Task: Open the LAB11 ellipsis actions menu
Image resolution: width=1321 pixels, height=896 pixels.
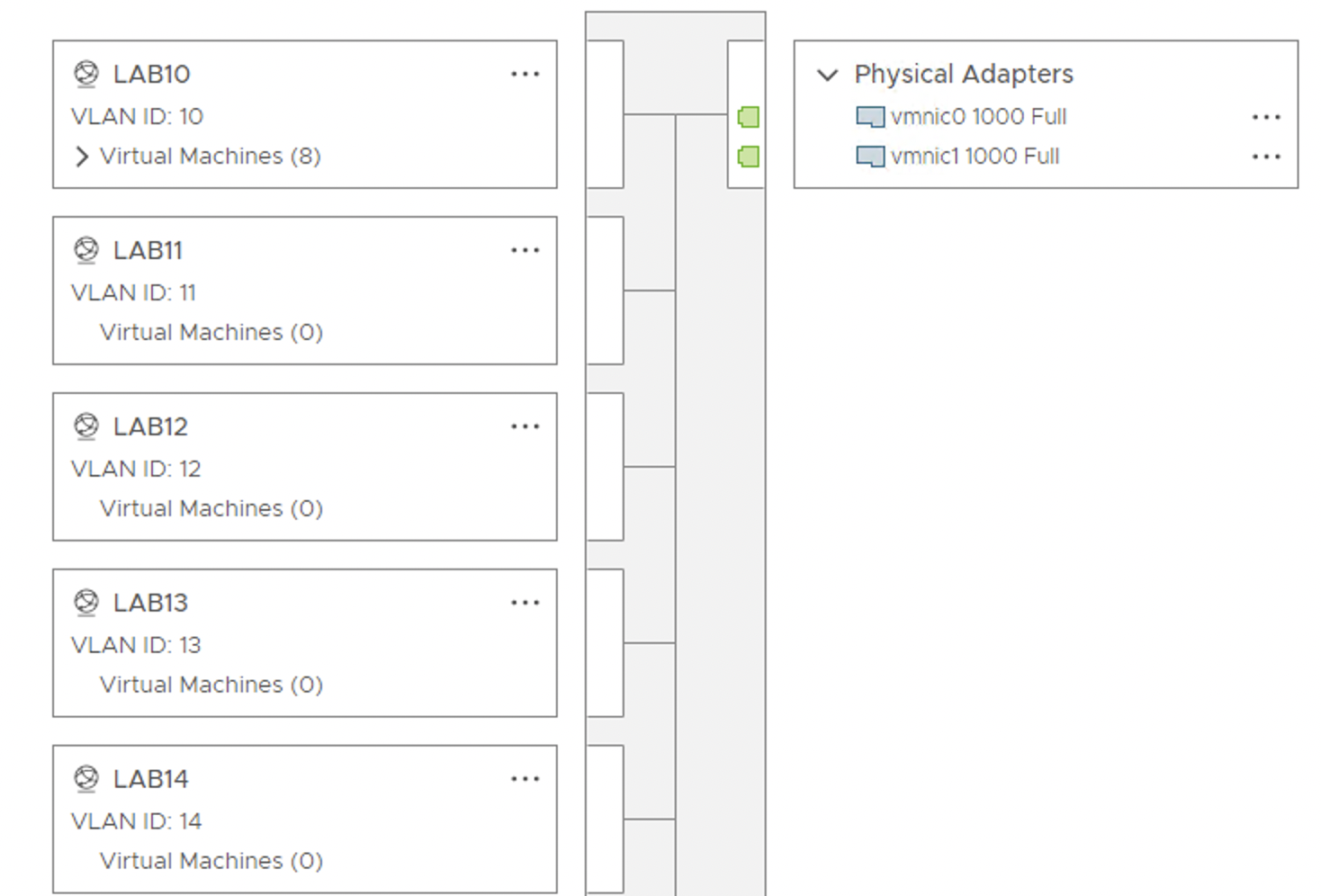Action: [x=525, y=250]
